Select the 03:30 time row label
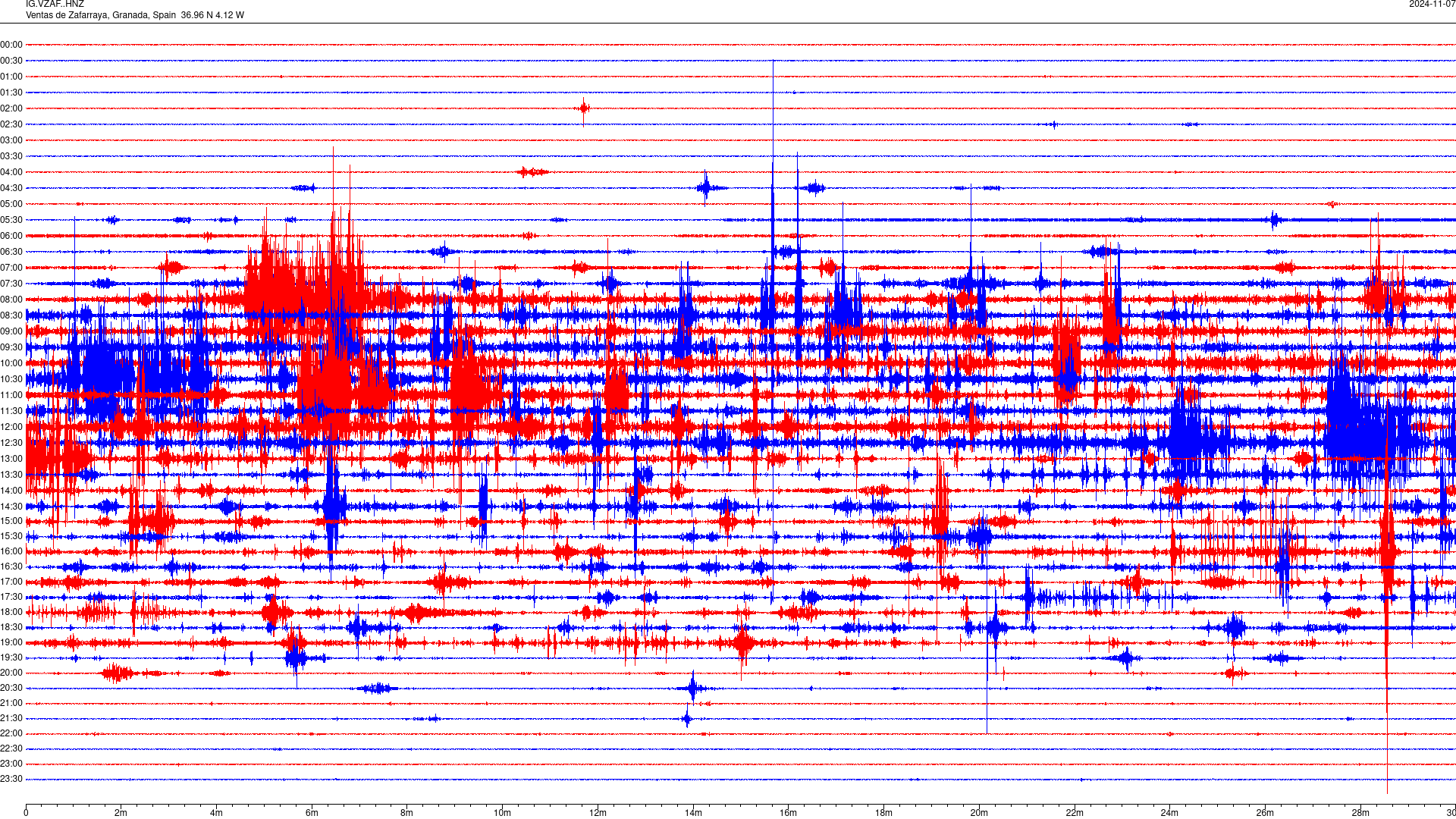 pos(11,156)
